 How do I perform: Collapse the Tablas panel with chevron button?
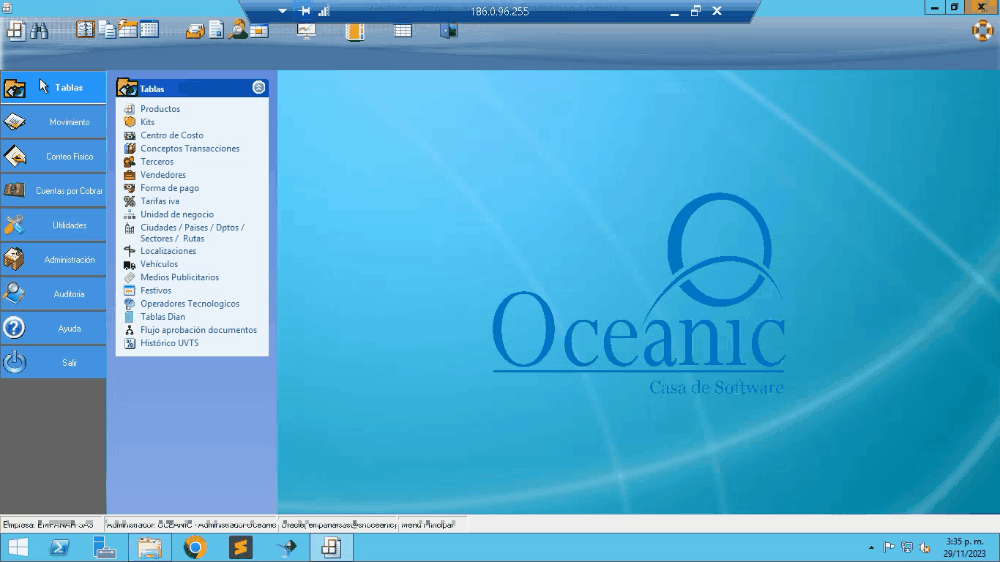tap(259, 88)
